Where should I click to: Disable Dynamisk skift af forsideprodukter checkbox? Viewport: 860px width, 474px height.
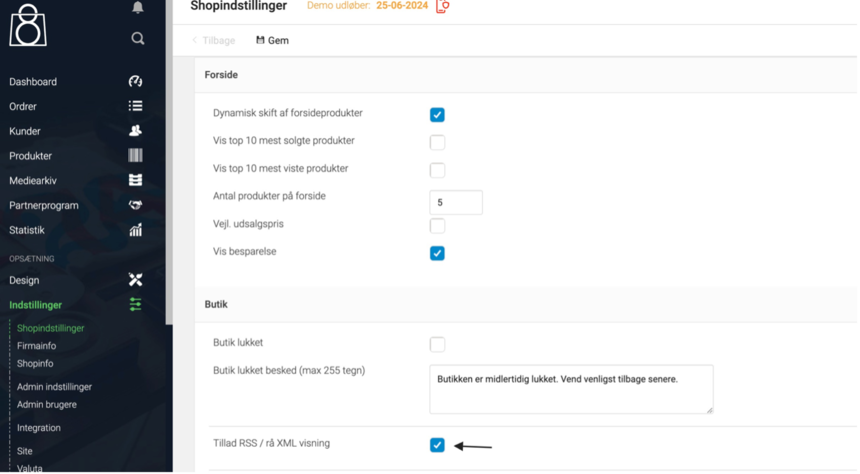click(x=437, y=115)
